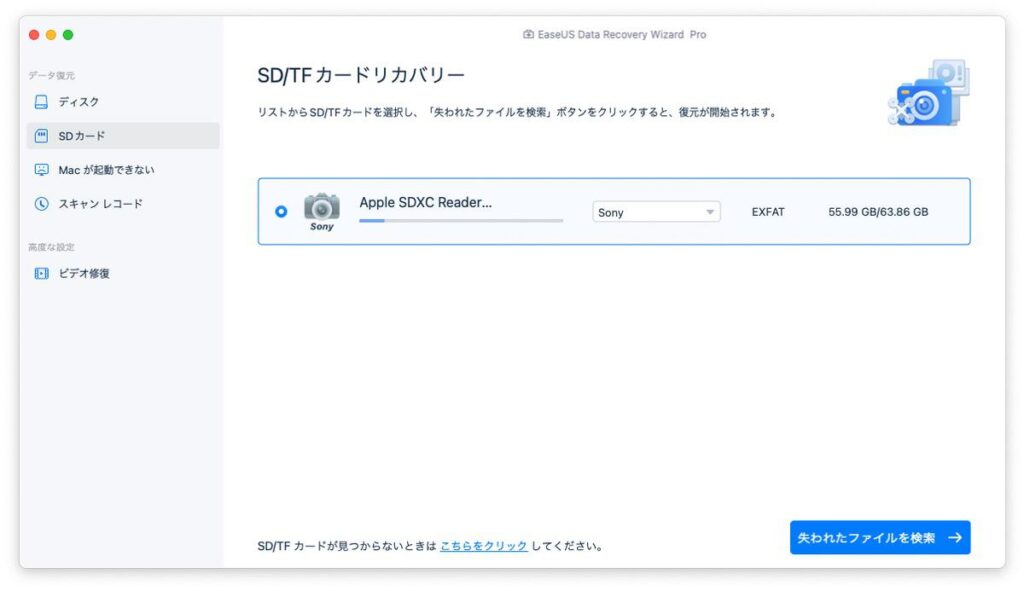Follow the こちらをクリック link
Screen dimensions: 1024x591
point(483,546)
